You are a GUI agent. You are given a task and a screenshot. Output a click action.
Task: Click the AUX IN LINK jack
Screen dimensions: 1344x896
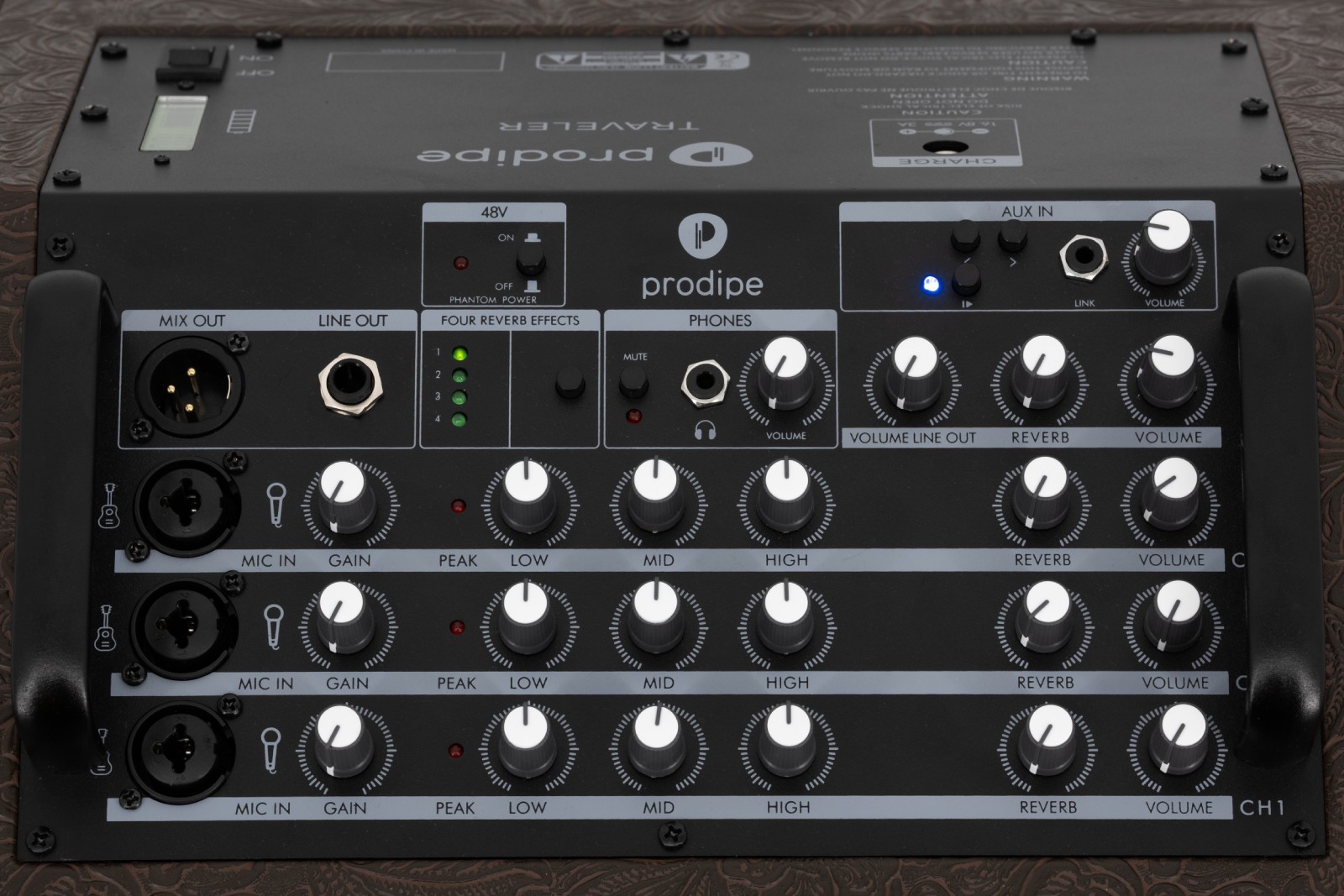[1083, 259]
